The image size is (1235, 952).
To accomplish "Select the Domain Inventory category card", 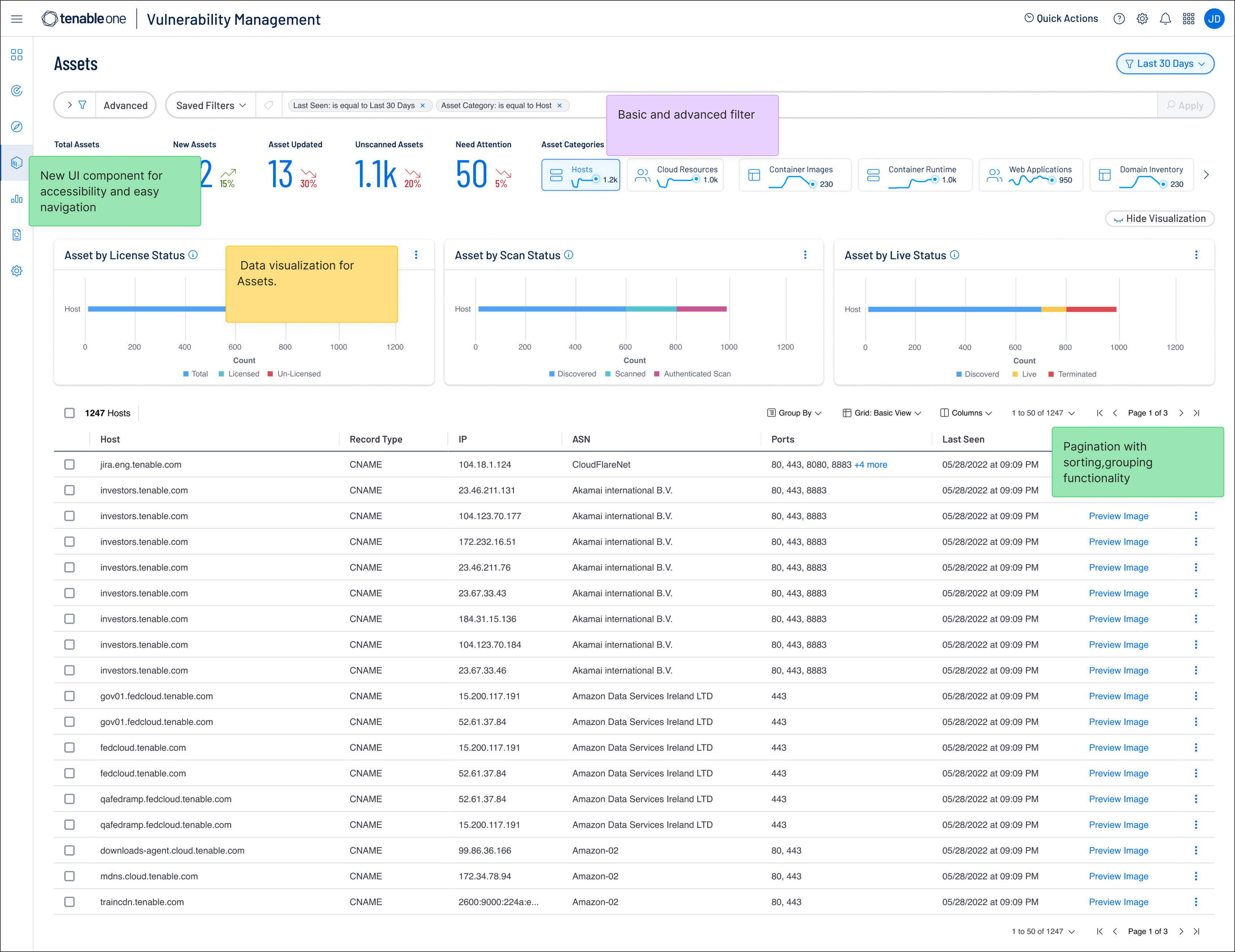I will [1142, 175].
